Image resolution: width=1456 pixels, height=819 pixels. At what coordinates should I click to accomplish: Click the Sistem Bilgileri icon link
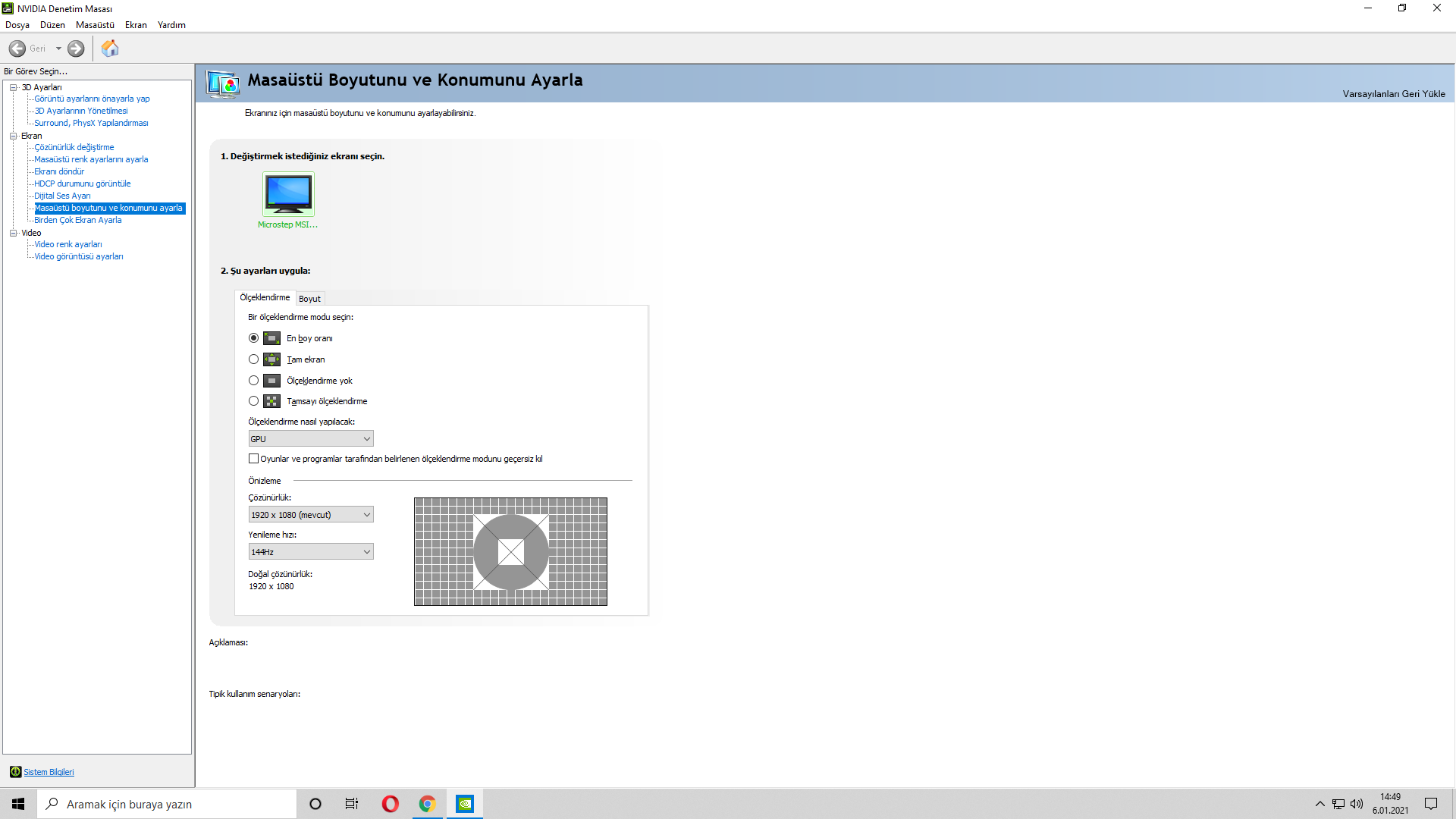[x=16, y=772]
